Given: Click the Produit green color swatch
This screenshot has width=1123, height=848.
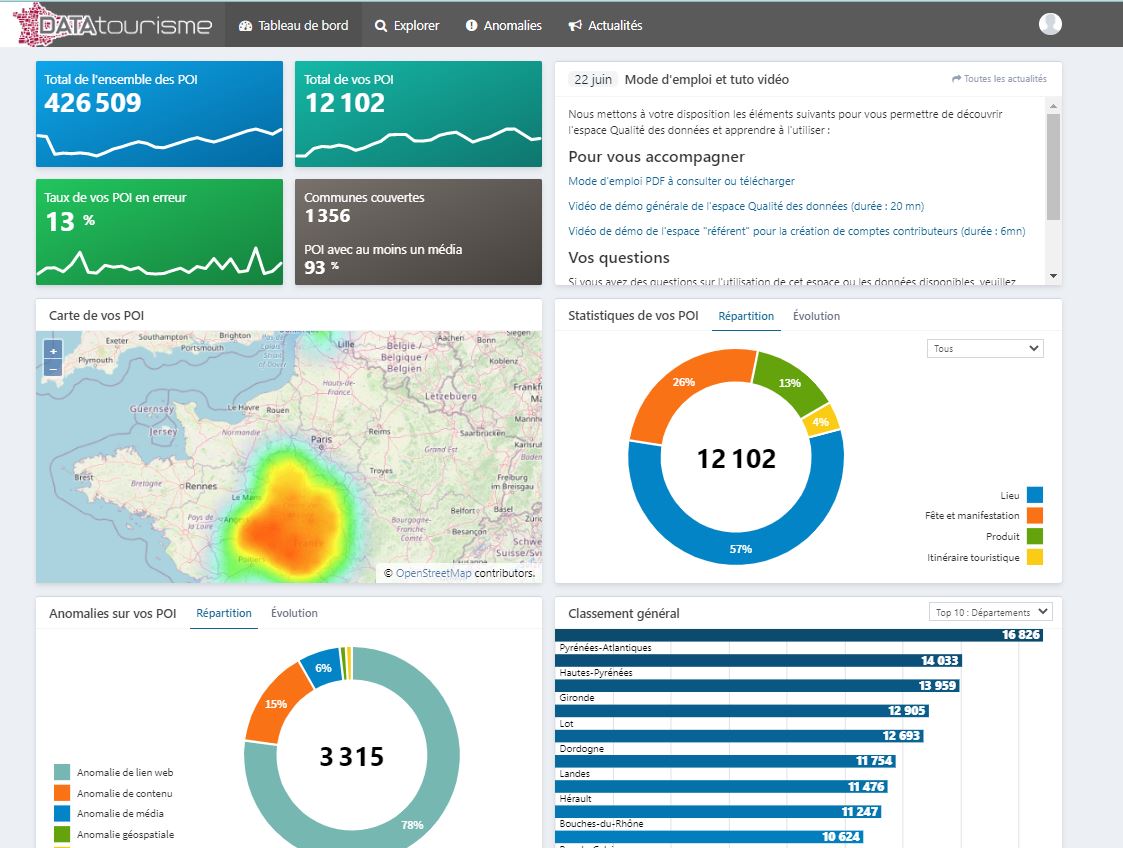Looking at the screenshot, I should point(1034,537).
